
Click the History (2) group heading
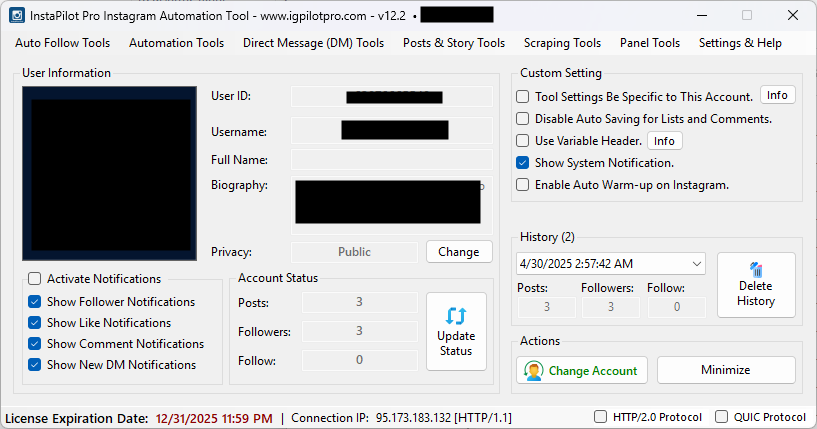tap(547, 237)
